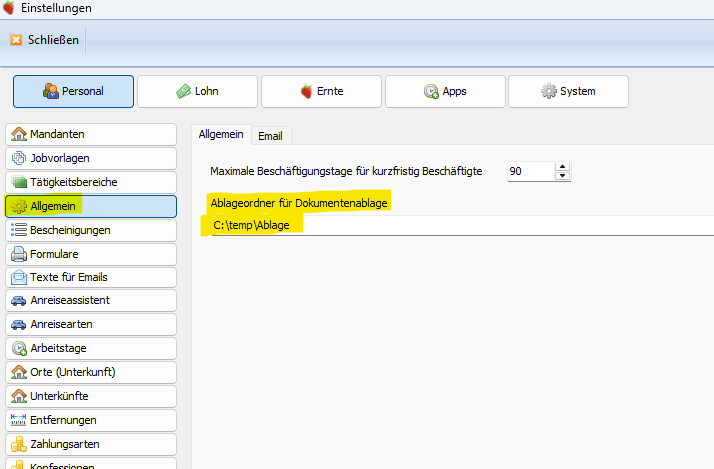Select Tätigkeitsbereiche in the sidebar

90,182
